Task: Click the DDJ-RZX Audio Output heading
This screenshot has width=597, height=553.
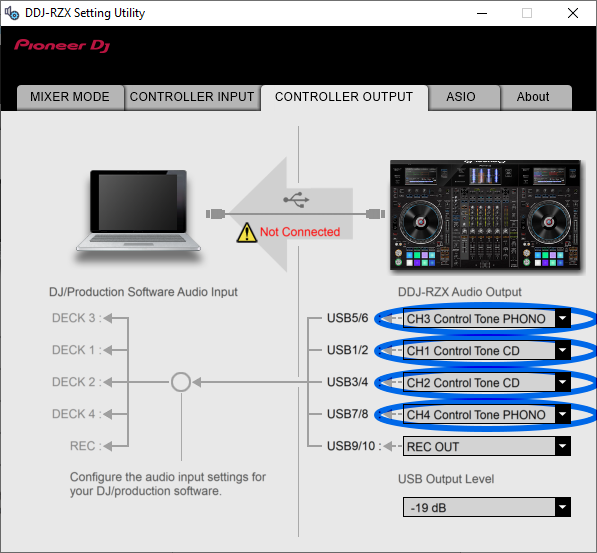Action: 460,292
